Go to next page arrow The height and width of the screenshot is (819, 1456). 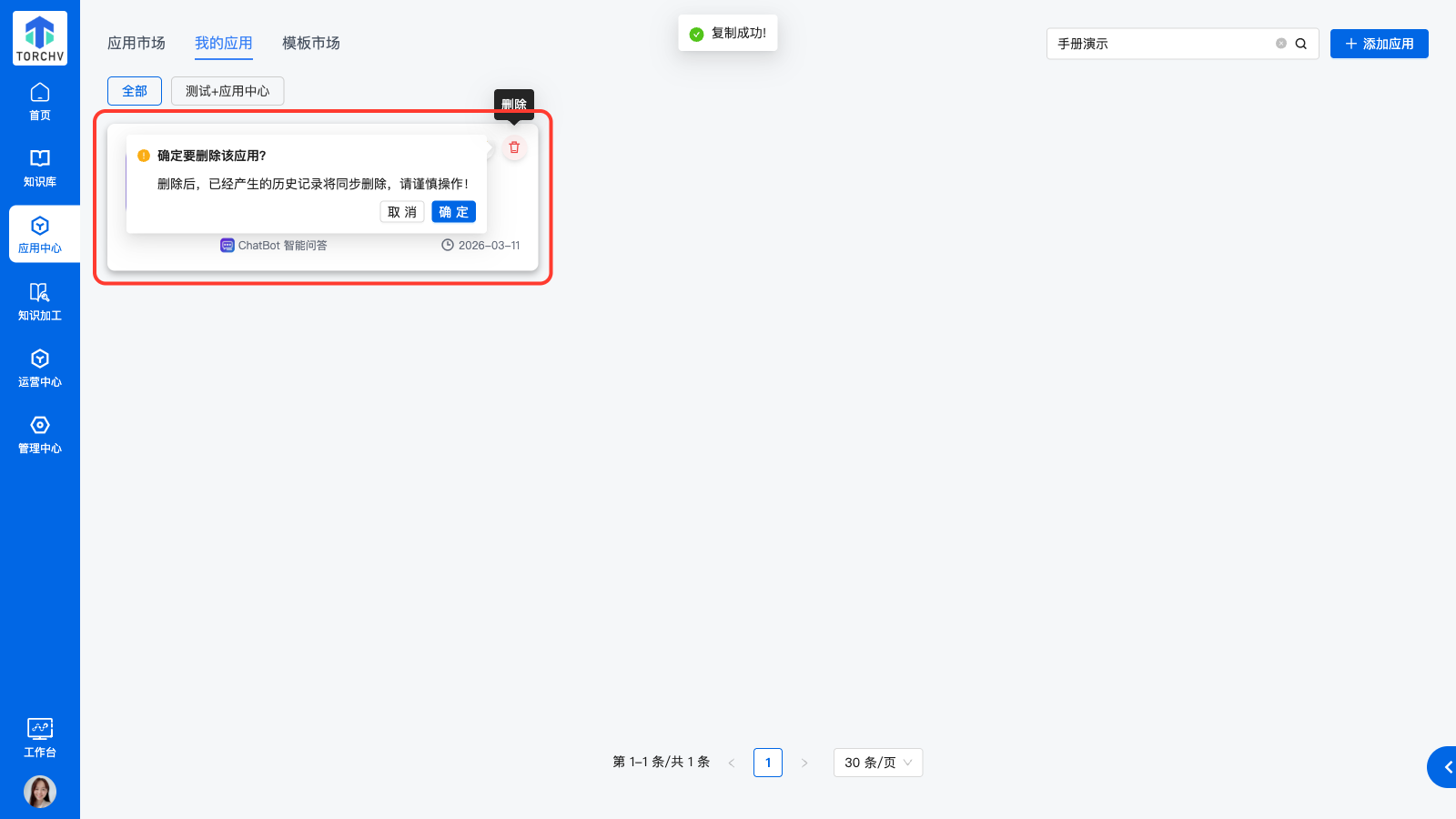pyautogui.click(x=804, y=763)
